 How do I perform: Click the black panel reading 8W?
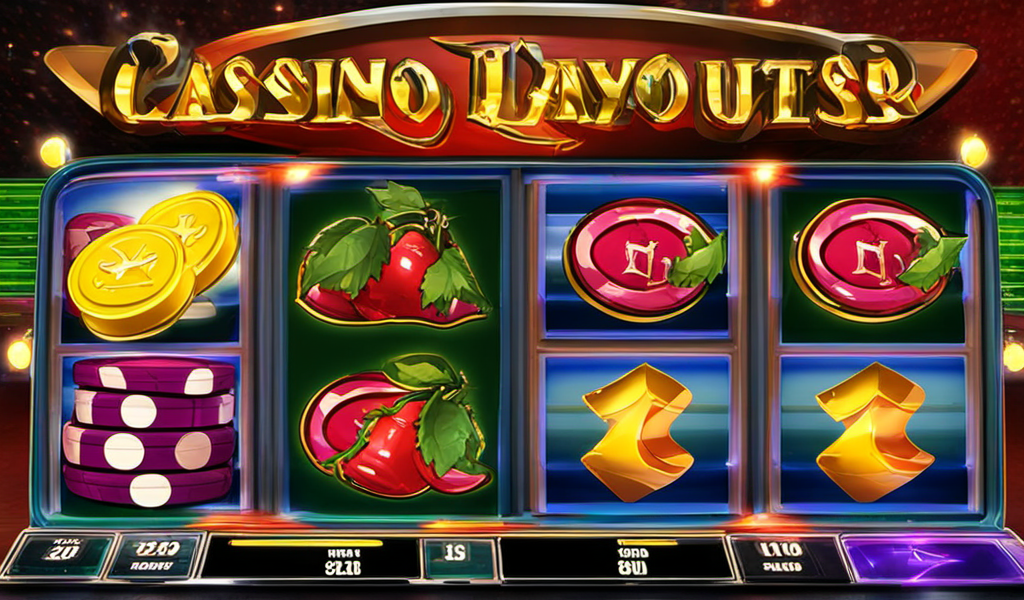click(616, 559)
